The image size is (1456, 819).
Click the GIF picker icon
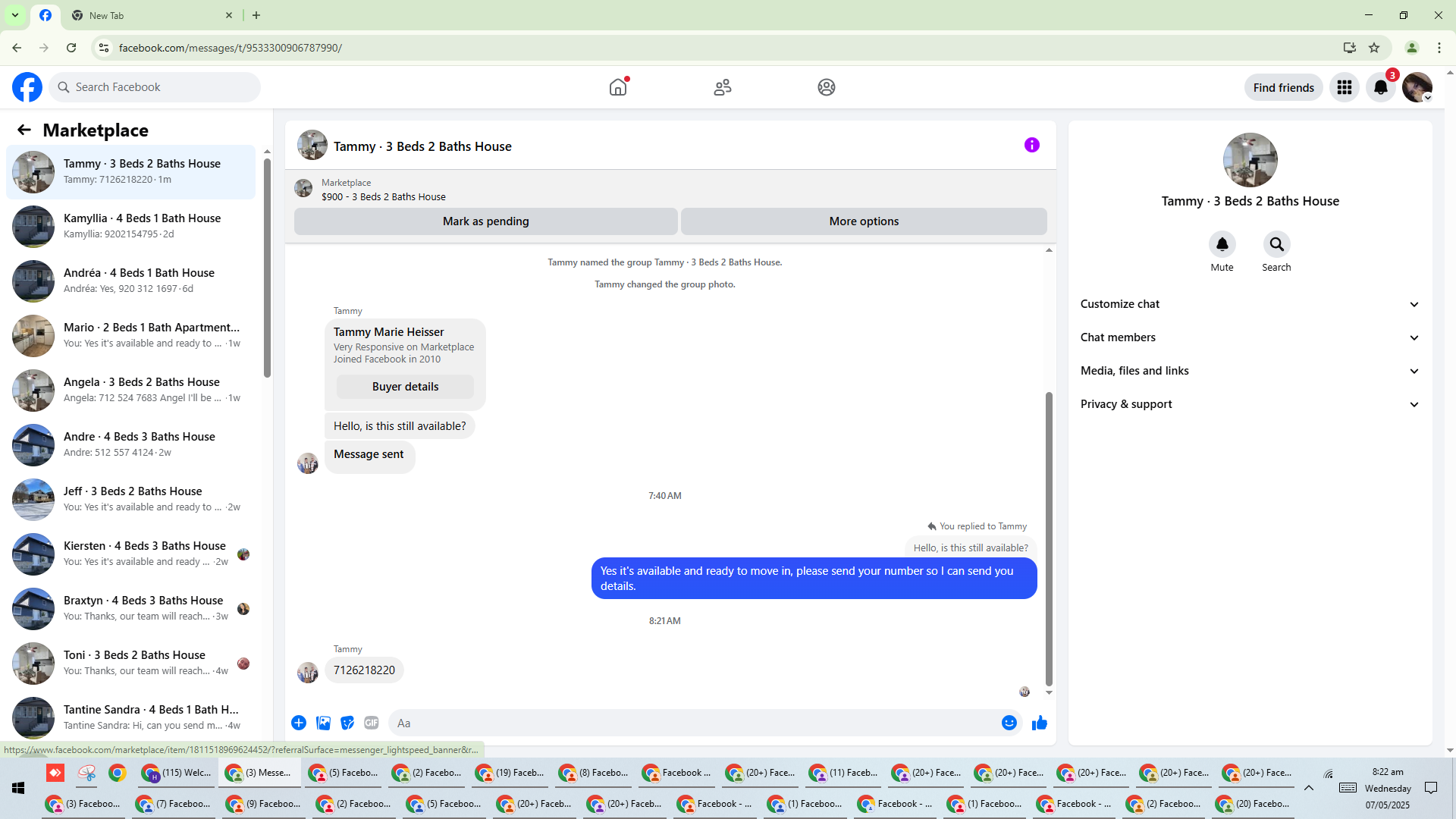click(371, 723)
